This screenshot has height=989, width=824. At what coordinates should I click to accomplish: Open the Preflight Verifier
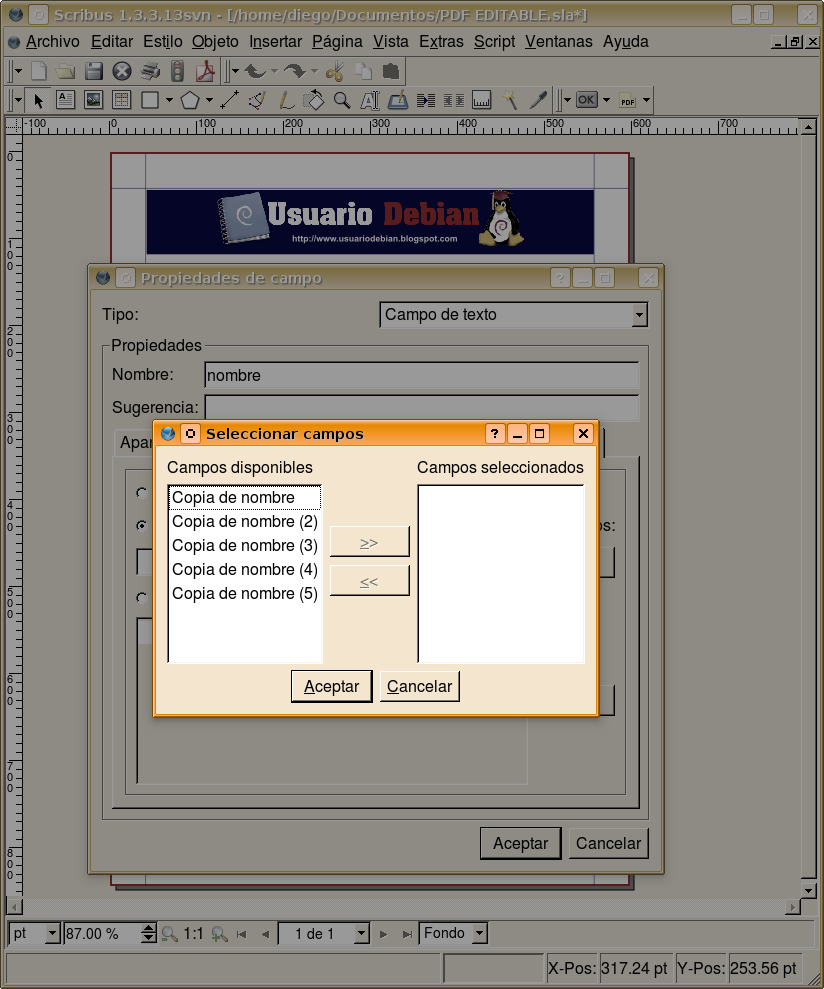pos(177,70)
